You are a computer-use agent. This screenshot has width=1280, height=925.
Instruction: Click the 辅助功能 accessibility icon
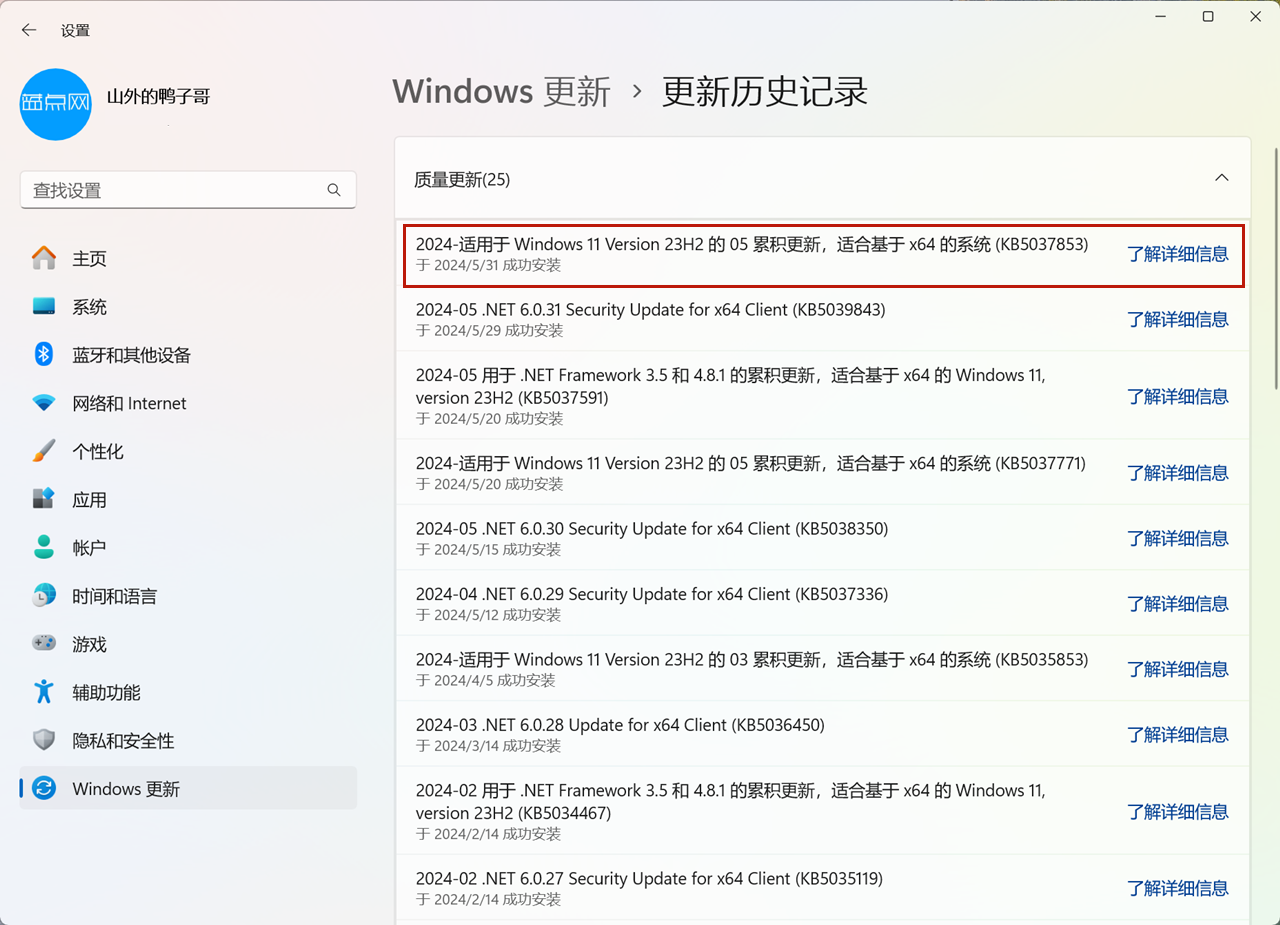(44, 691)
